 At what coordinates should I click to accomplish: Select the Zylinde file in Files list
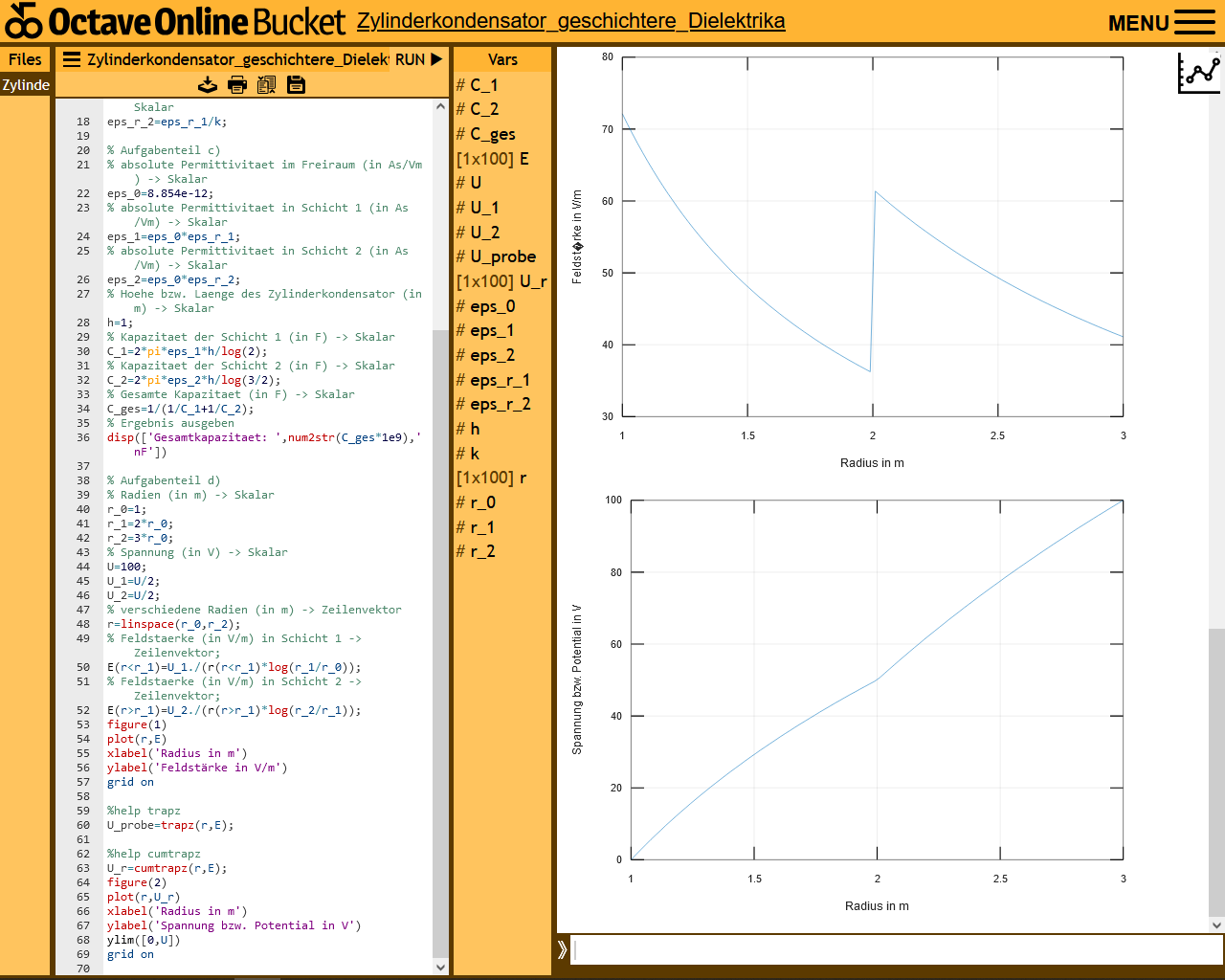26,85
